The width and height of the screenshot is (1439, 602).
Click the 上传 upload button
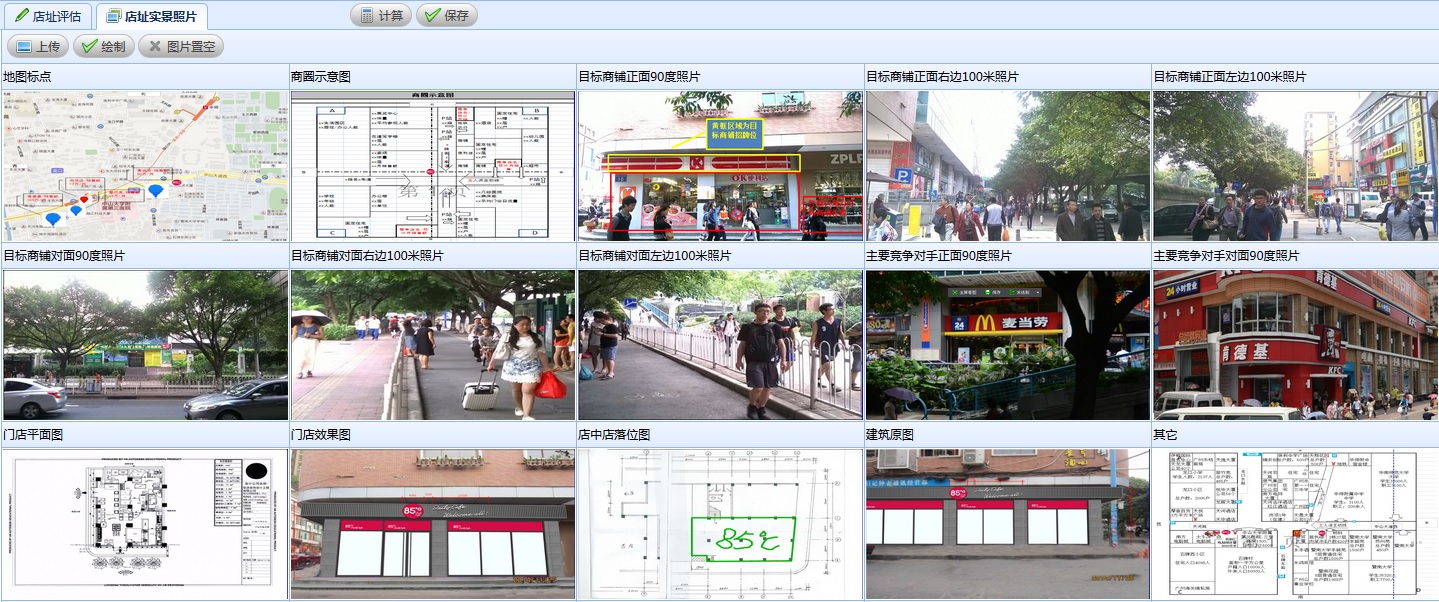(x=38, y=46)
